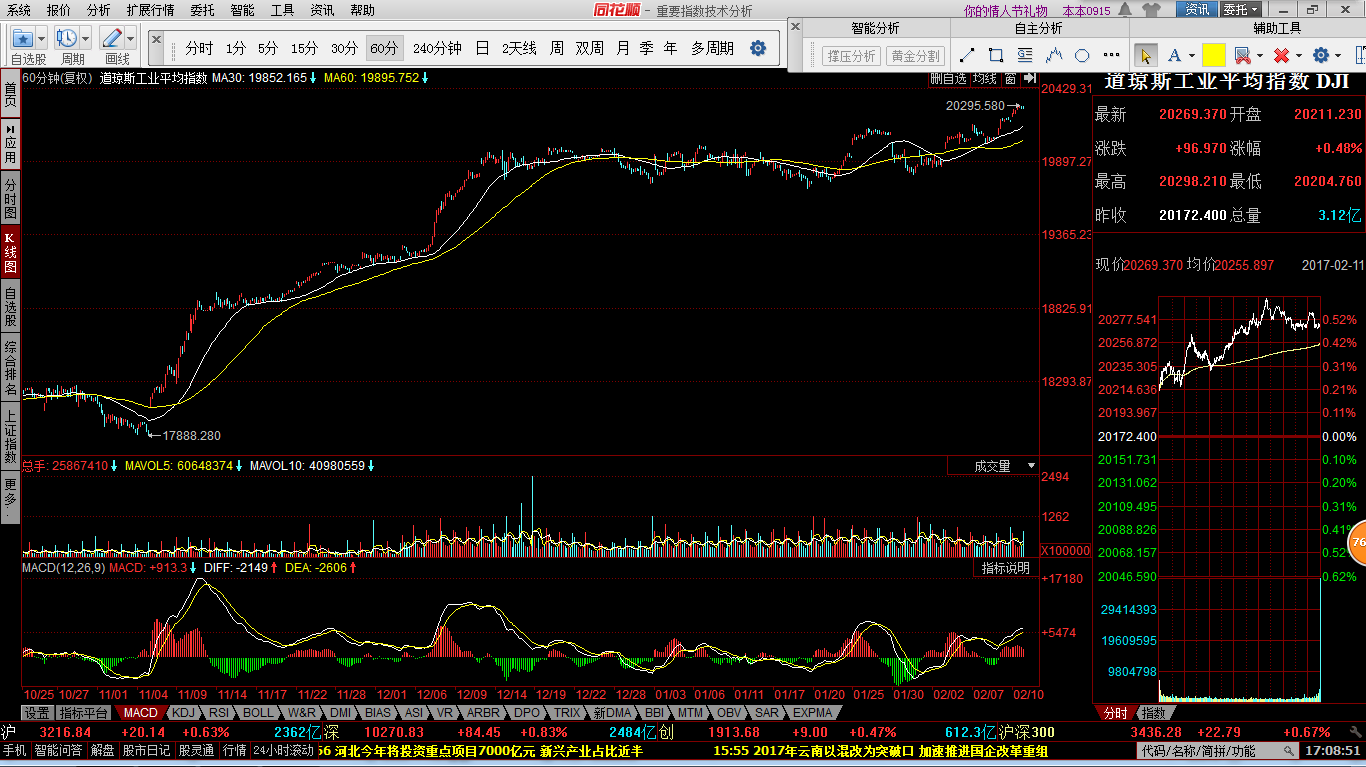Viewport: 1366px width, 767px height.
Task: Switch chart to 多周期 view
Action: (x=712, y=48)
